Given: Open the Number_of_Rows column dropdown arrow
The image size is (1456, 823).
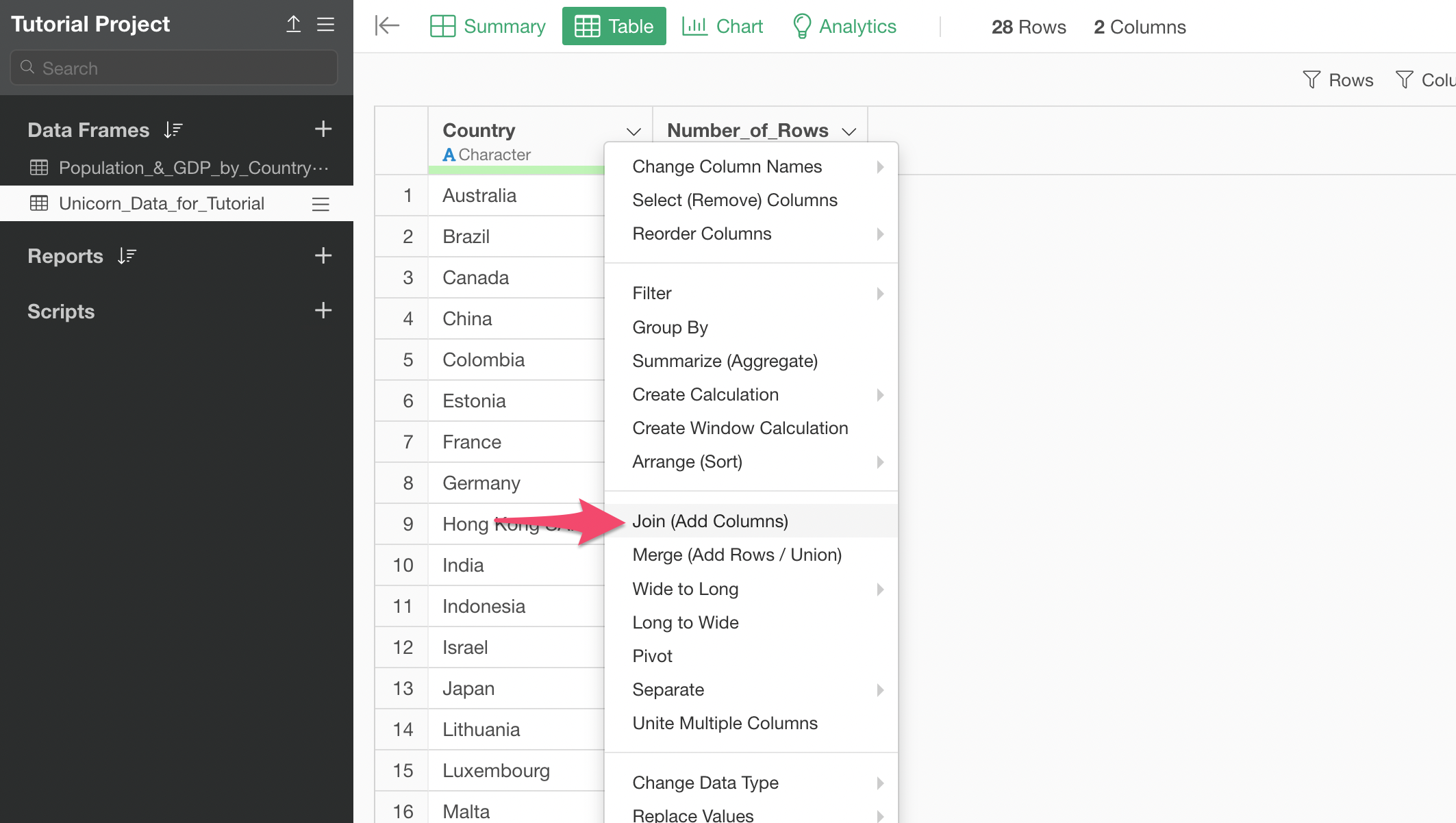Looking at the screenshot, I should [x=849, y=131].
